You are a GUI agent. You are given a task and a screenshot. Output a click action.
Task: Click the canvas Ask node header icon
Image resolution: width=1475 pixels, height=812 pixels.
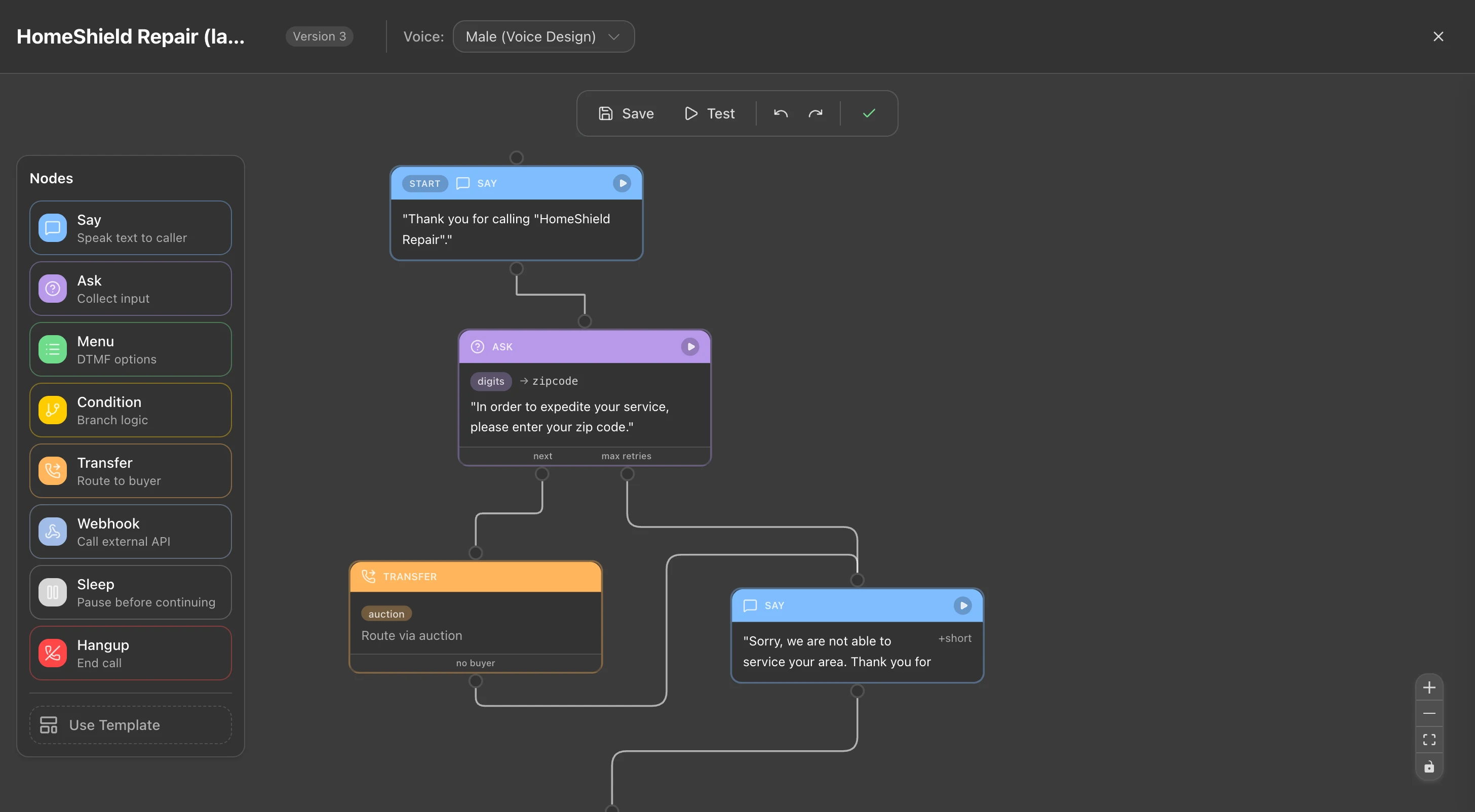pos(478,347)
